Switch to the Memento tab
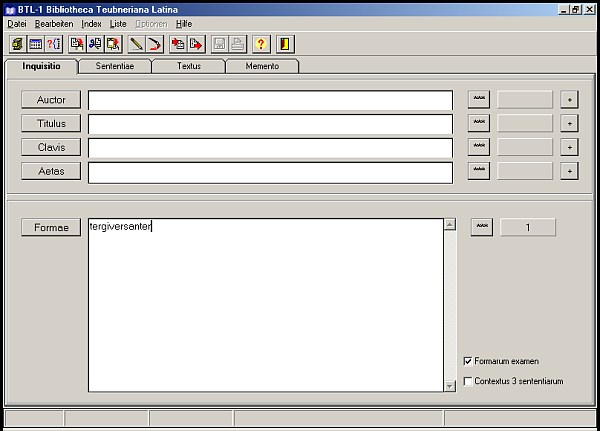 [262, 66]
